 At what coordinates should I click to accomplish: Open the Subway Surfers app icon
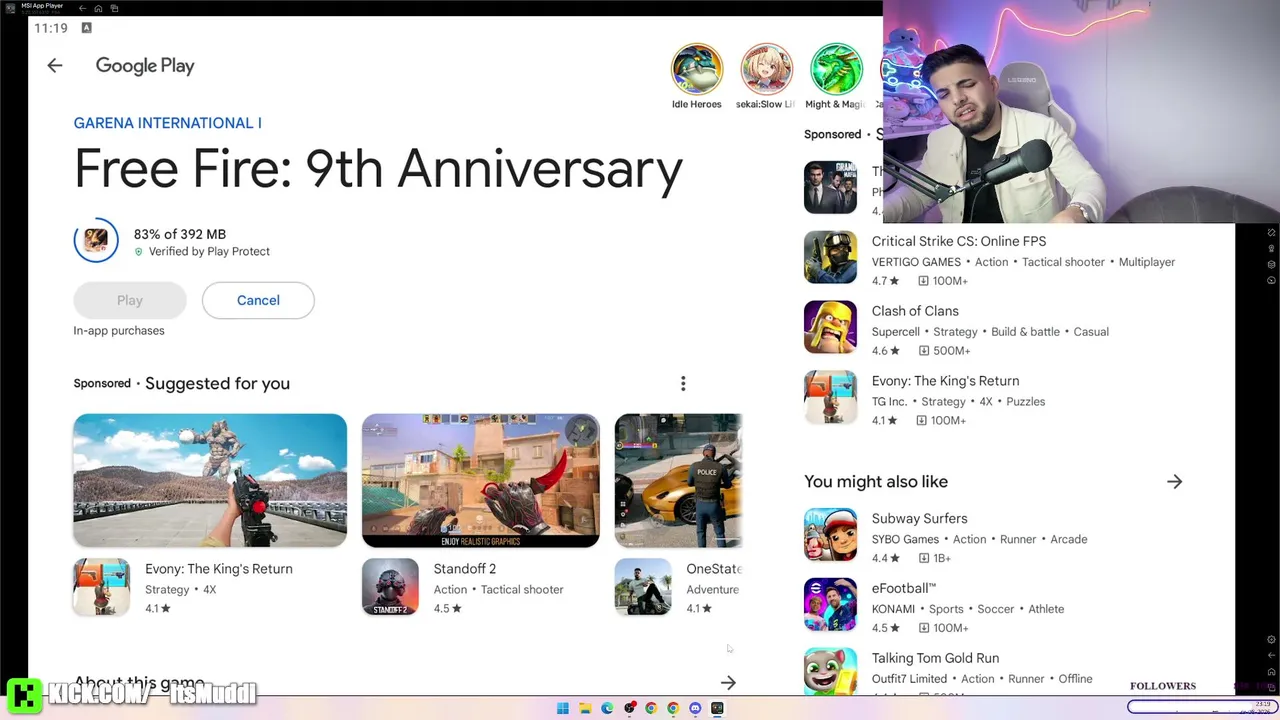(830, 535)
